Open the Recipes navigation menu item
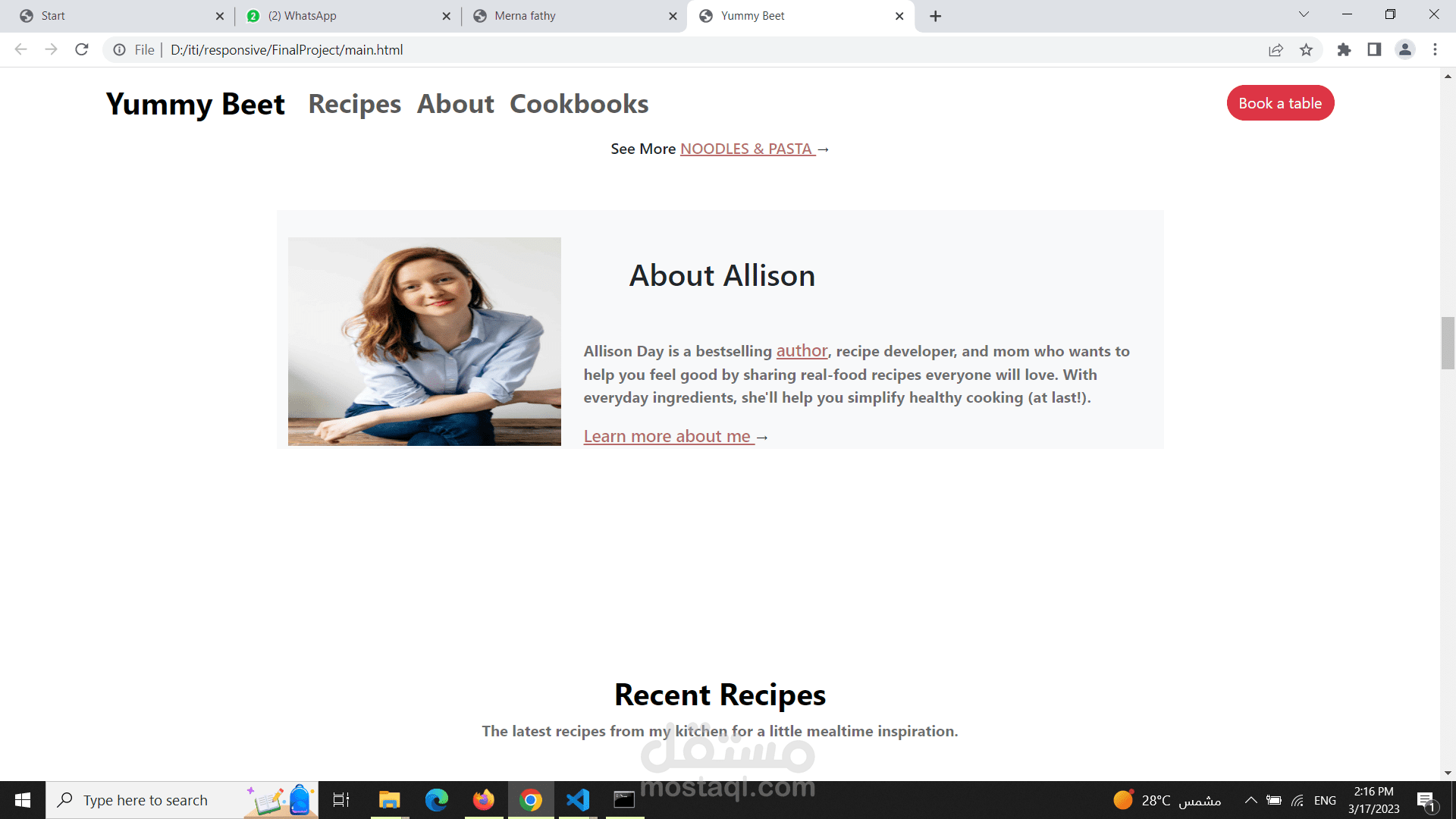Screen dimensions: 1456x819 pos(354,104)
